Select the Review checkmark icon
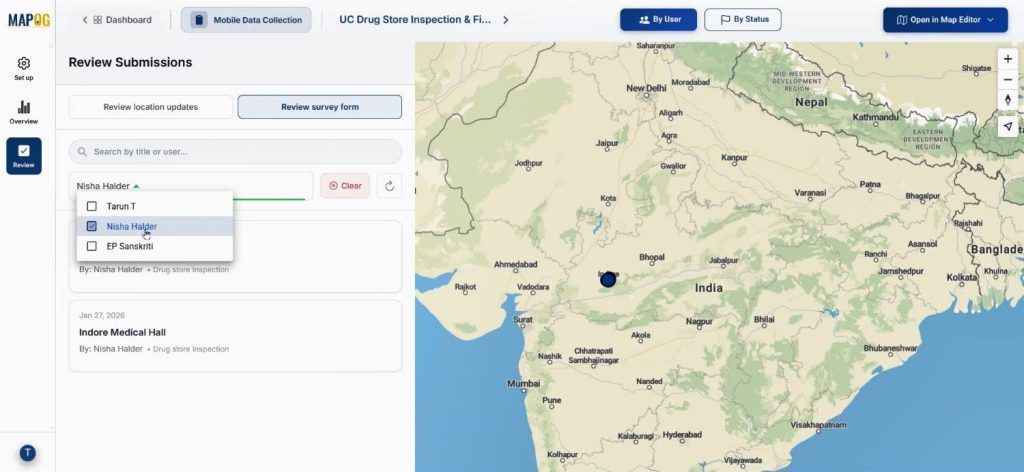Image resolution: width=1024 pixels, height=472 pixels. [24, 156]
